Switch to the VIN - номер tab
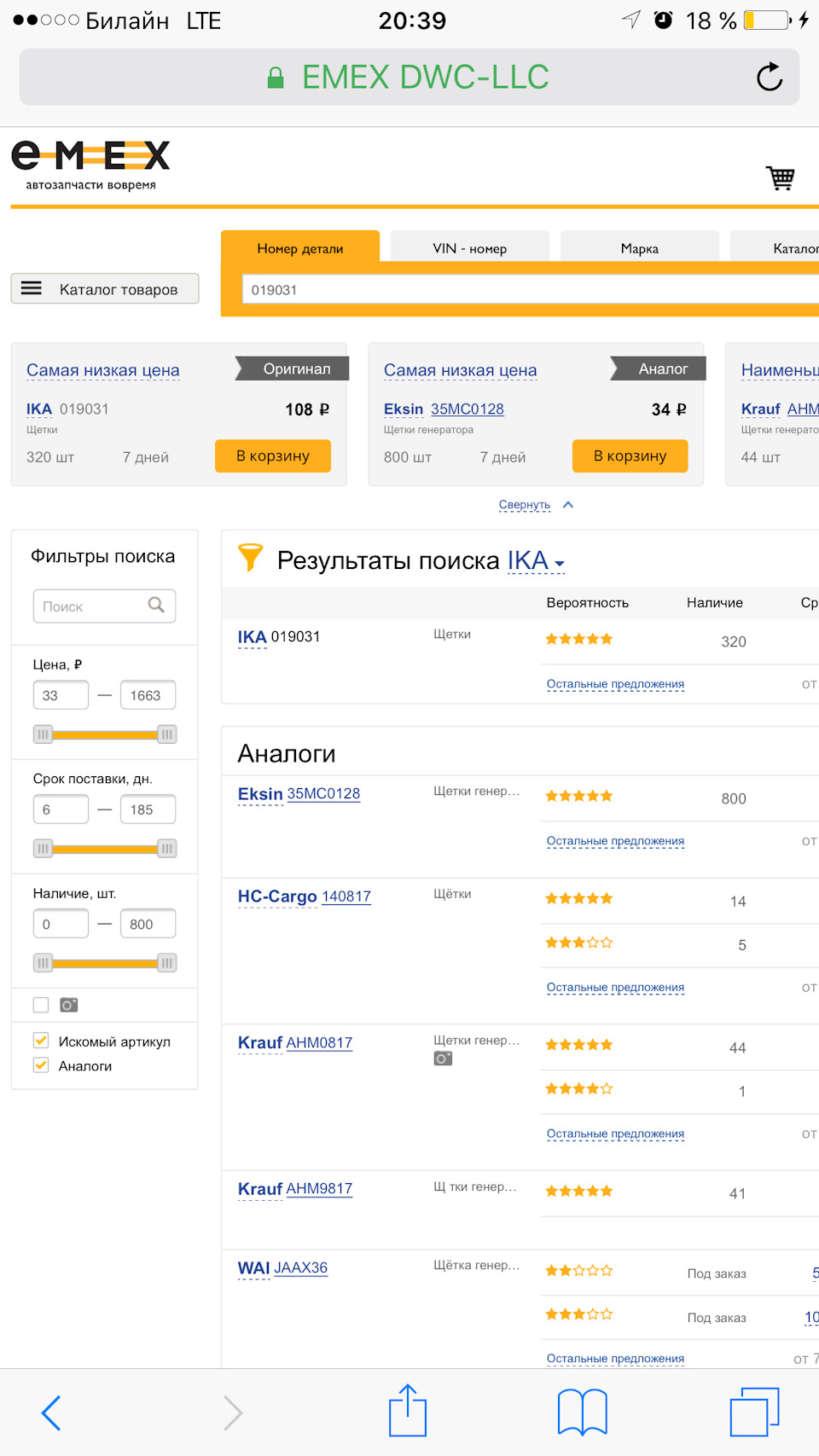819x1456 pixels. coord(470,248)
